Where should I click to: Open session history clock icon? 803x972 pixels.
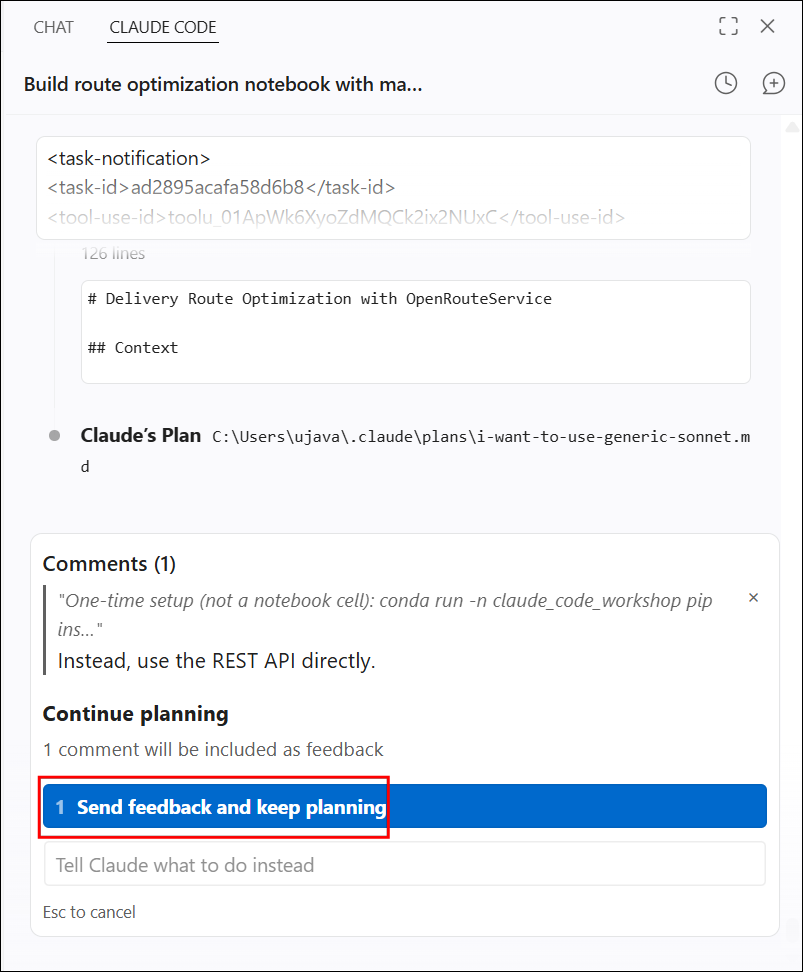point(725,83)
